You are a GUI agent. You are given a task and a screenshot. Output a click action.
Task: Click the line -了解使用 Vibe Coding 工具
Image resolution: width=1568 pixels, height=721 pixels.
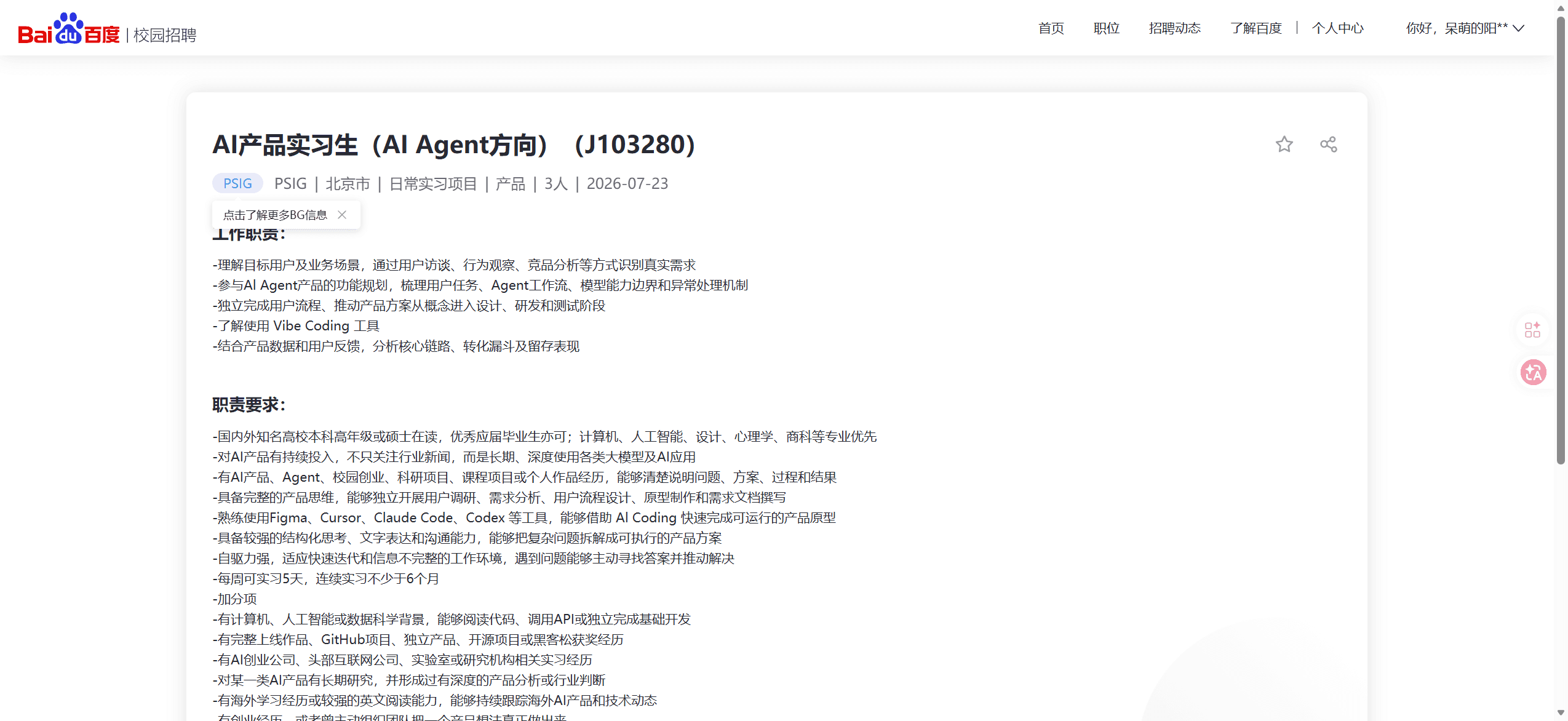click(x=296, y=326)
